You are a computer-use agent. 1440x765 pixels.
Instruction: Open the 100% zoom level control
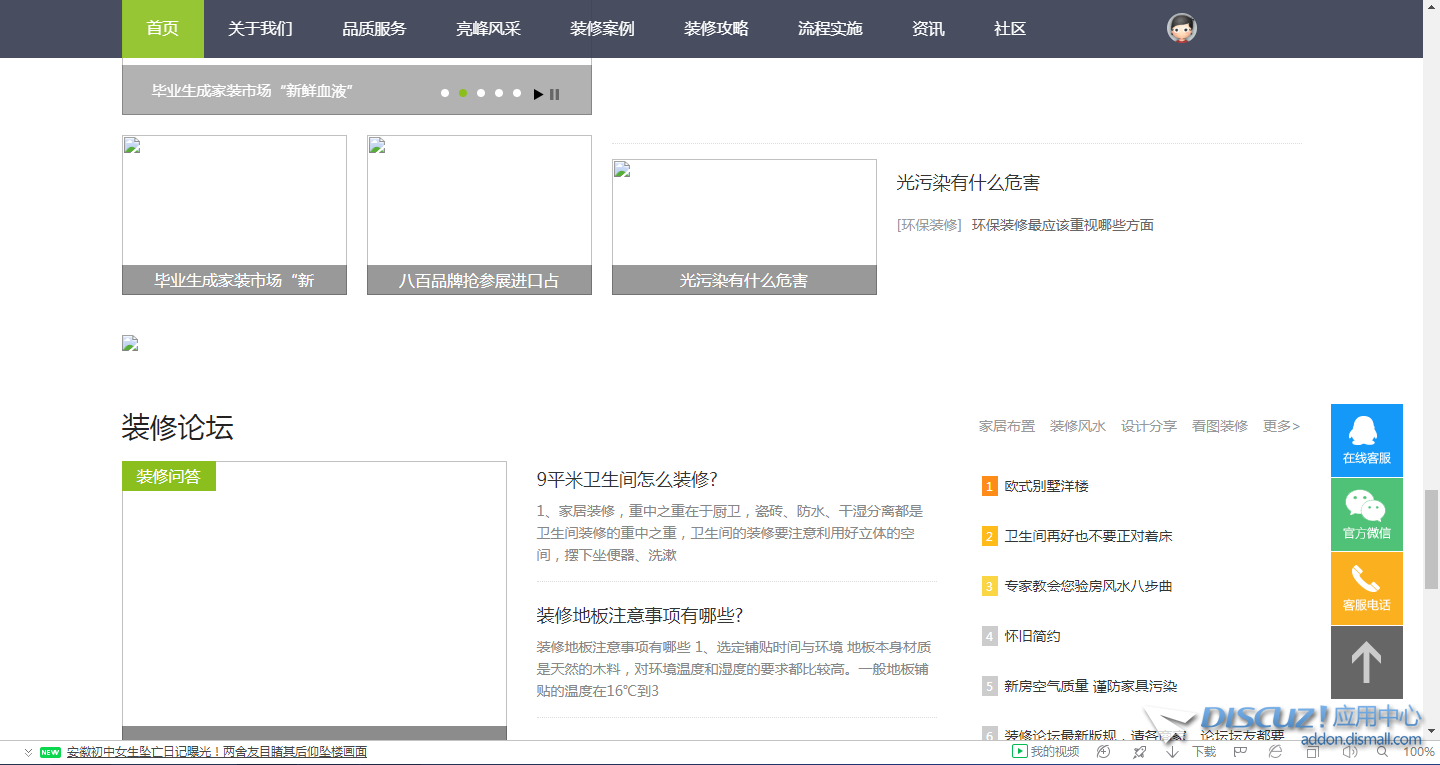[x=1418, y=752]
